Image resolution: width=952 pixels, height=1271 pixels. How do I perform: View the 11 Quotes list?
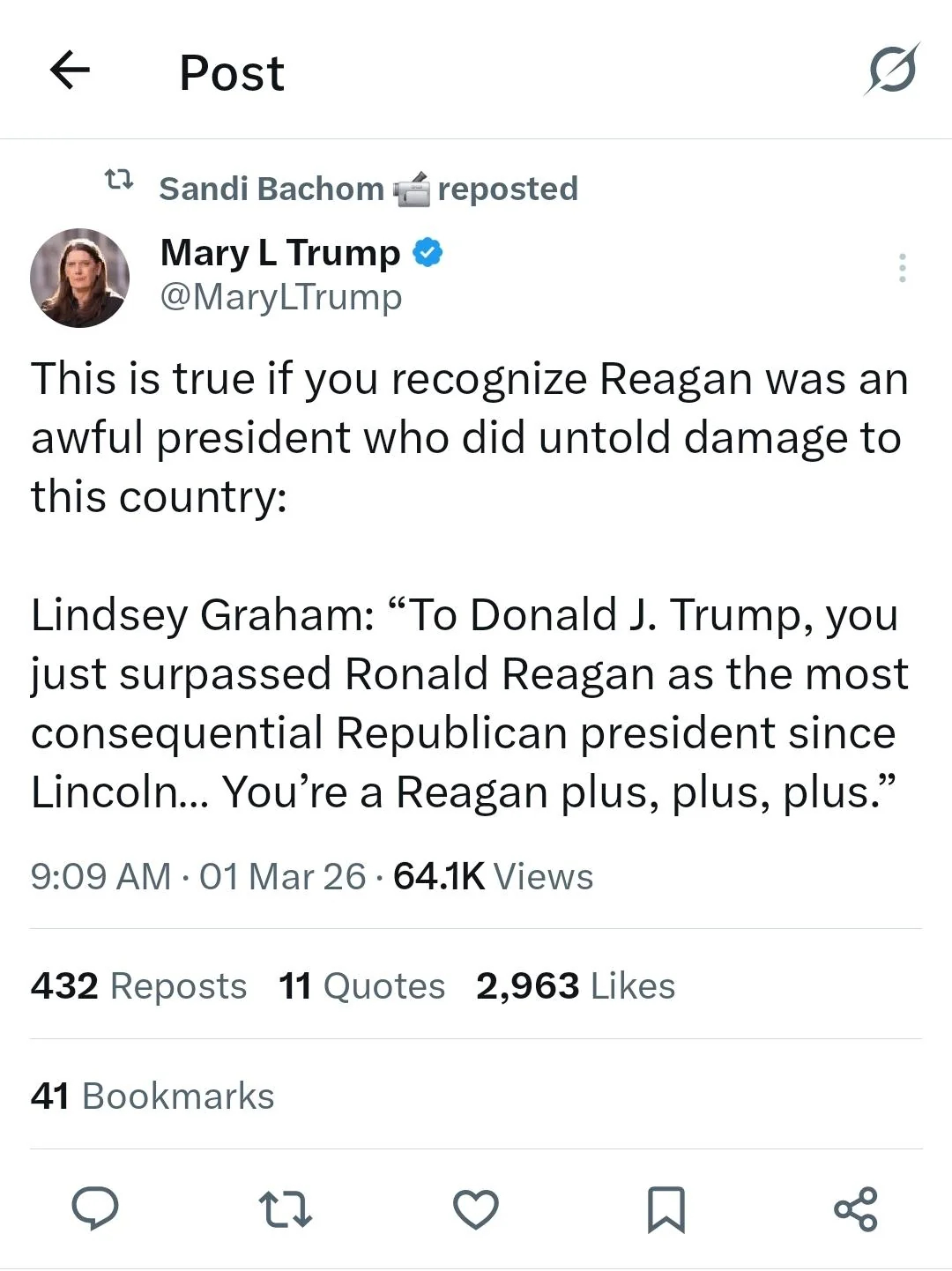(x=361, y=985)
